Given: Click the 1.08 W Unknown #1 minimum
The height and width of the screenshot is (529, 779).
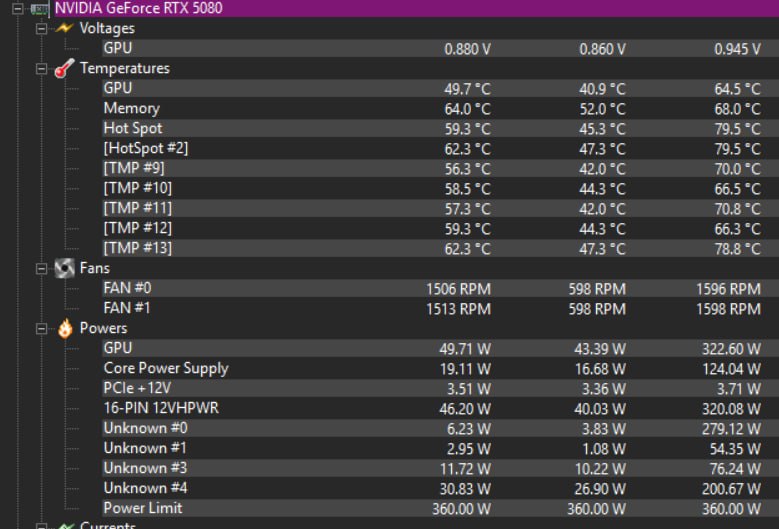Looking at the screenshot, I should coord(604,449).
